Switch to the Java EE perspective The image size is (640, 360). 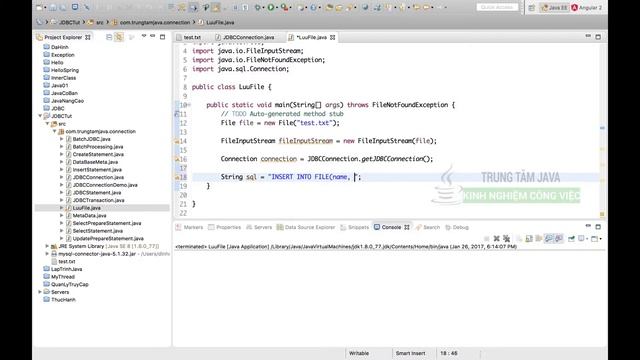point(554,7)
